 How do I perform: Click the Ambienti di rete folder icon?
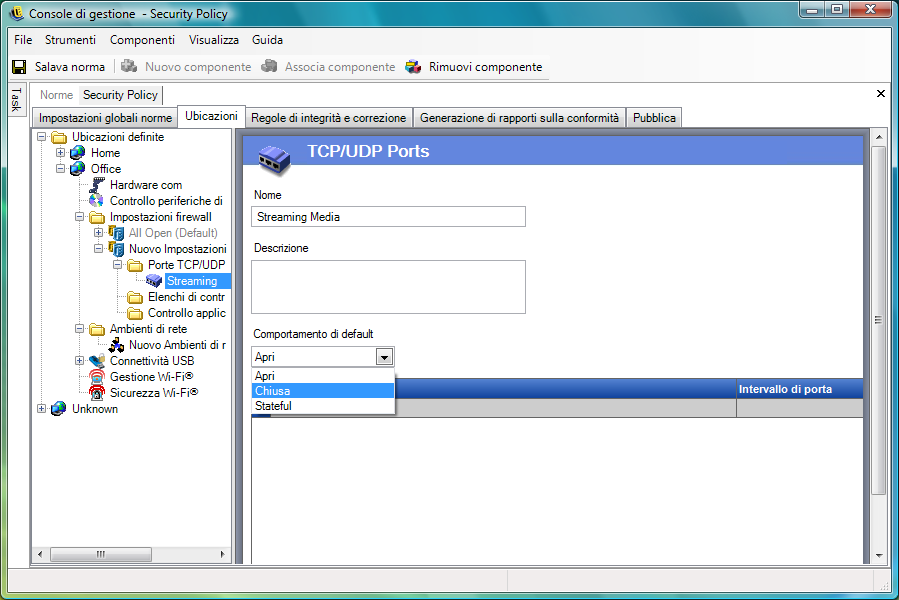pos(97,329)
